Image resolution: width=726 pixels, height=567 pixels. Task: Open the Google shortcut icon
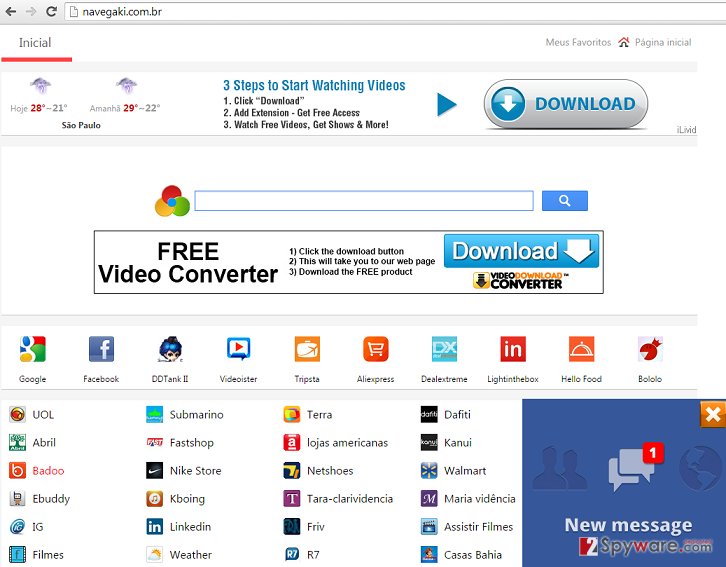[32, 349]
